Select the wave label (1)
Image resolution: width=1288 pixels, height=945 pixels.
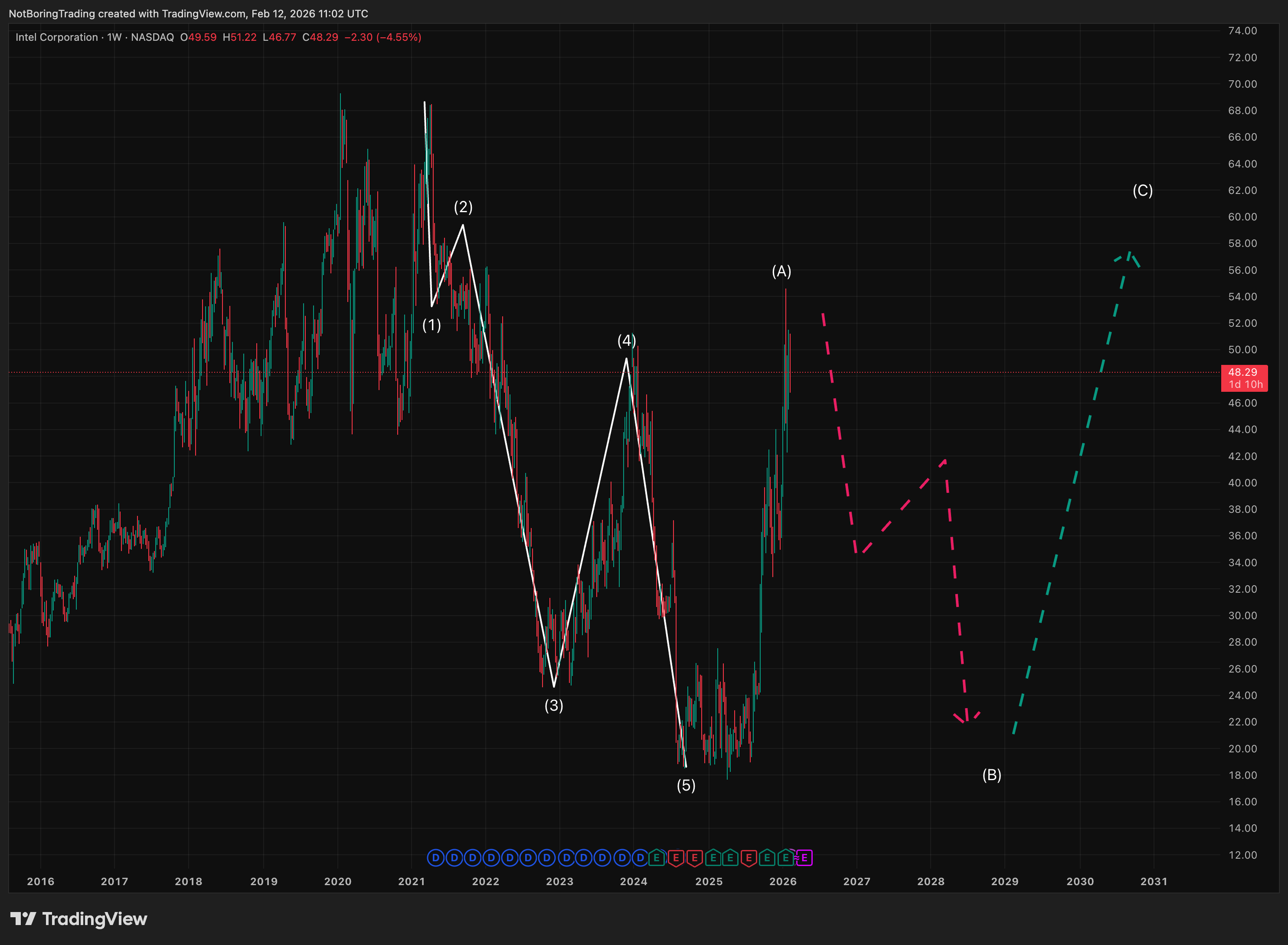(432, 325)
